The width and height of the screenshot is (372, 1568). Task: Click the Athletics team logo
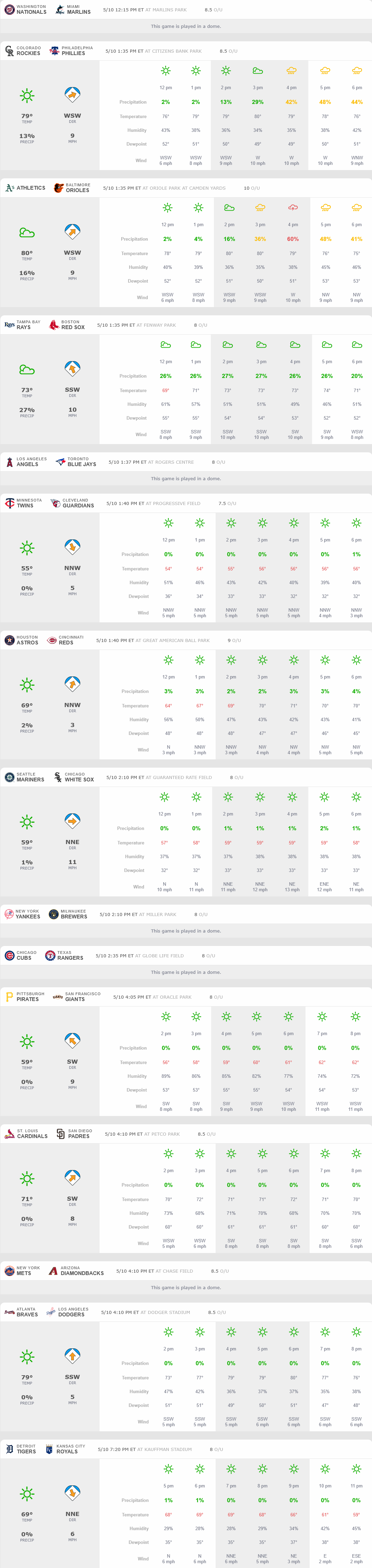tap(9, 188)
